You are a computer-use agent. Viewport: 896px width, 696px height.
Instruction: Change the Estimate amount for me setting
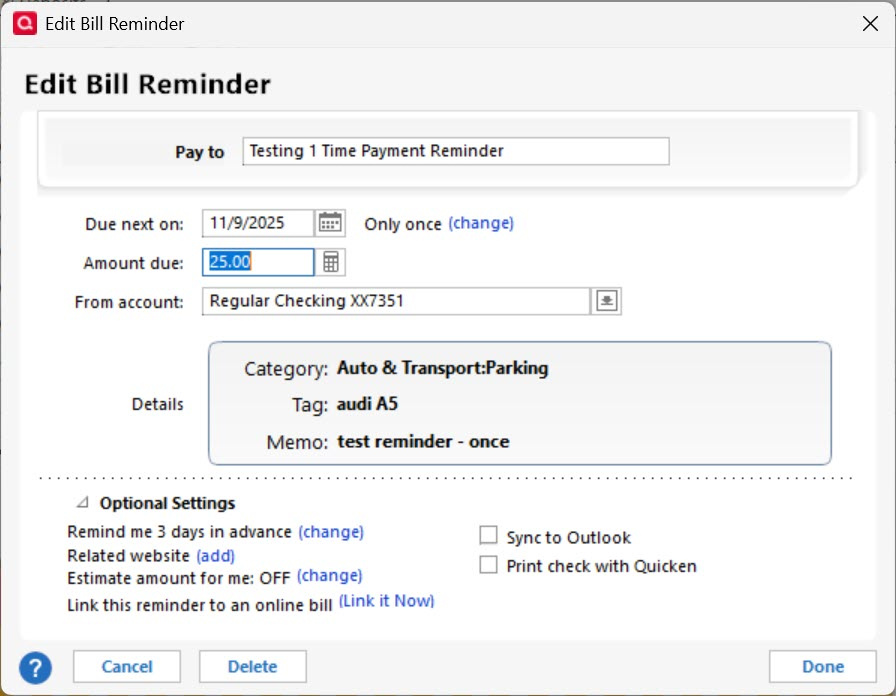(x=330, y=576)
